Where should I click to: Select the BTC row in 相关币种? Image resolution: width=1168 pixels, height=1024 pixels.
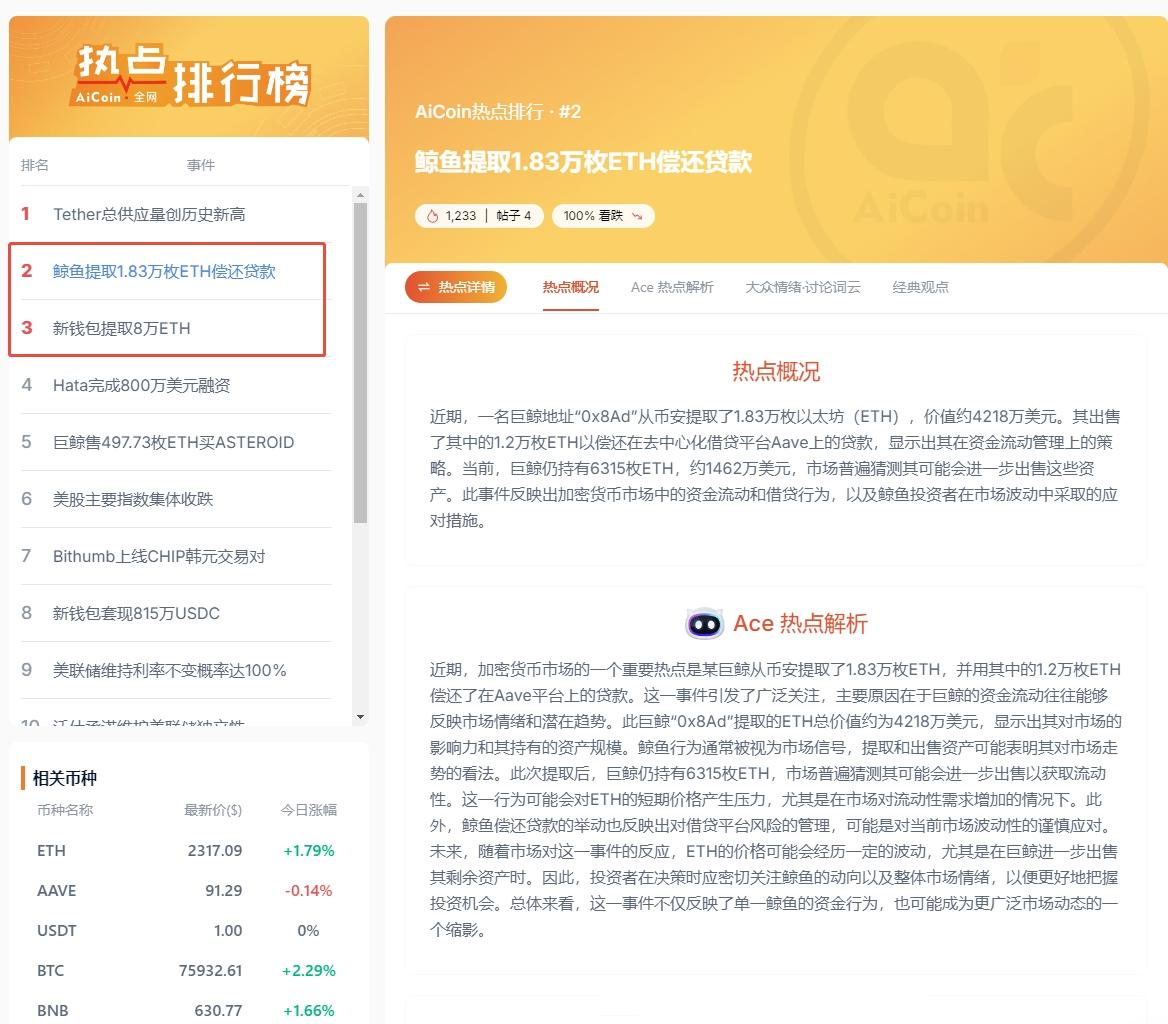[186, 971]
